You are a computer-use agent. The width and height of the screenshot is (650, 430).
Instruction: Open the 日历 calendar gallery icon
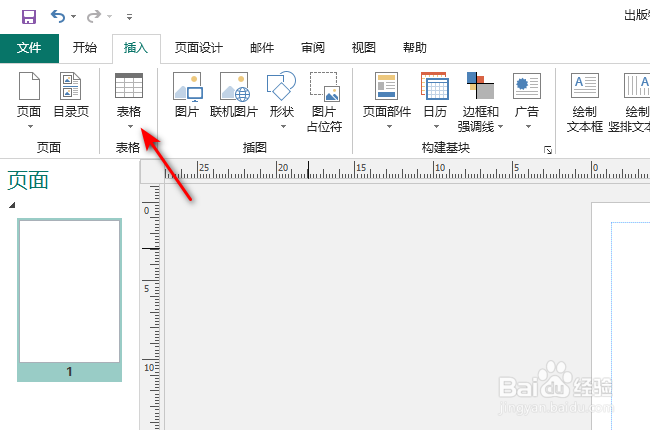point(435,86)
